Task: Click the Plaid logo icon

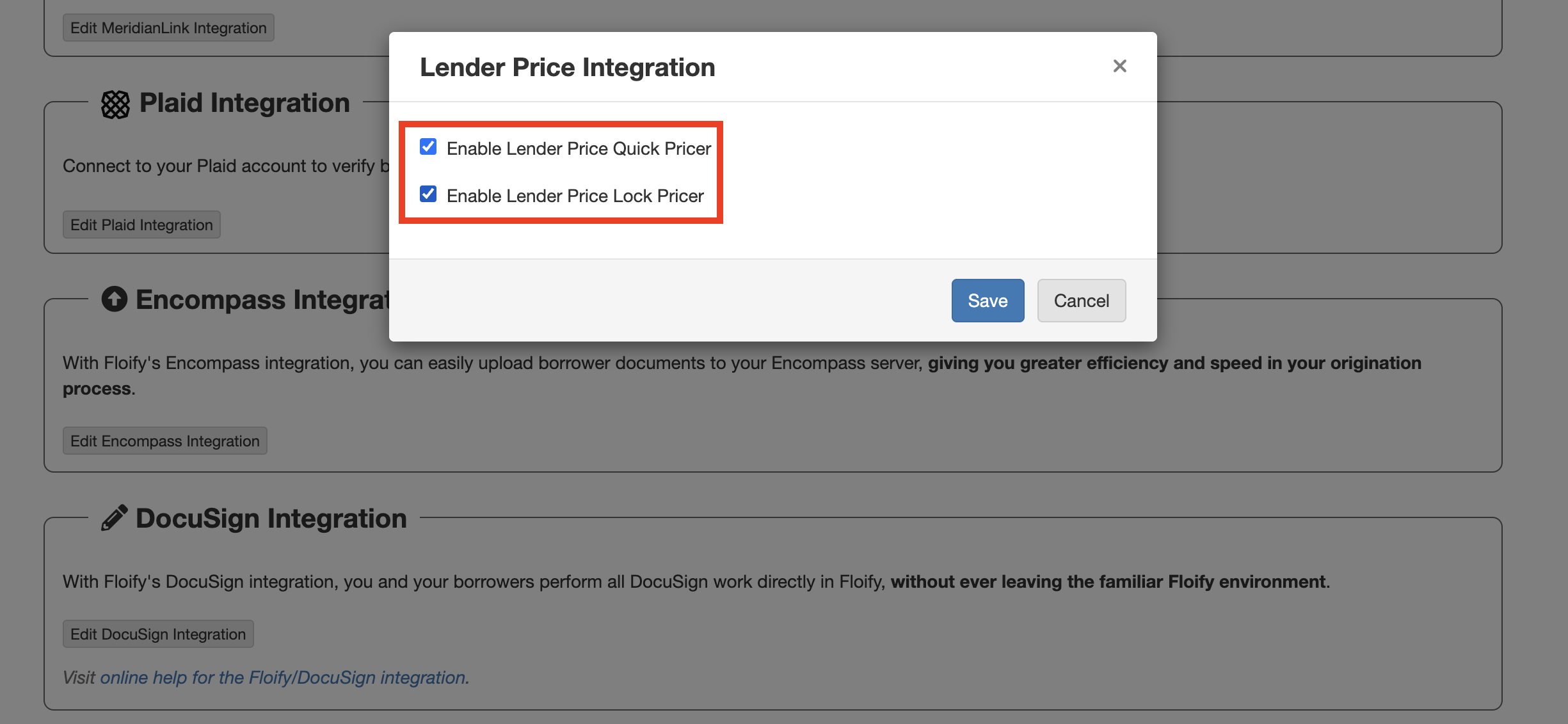Action: click(115, 104)
